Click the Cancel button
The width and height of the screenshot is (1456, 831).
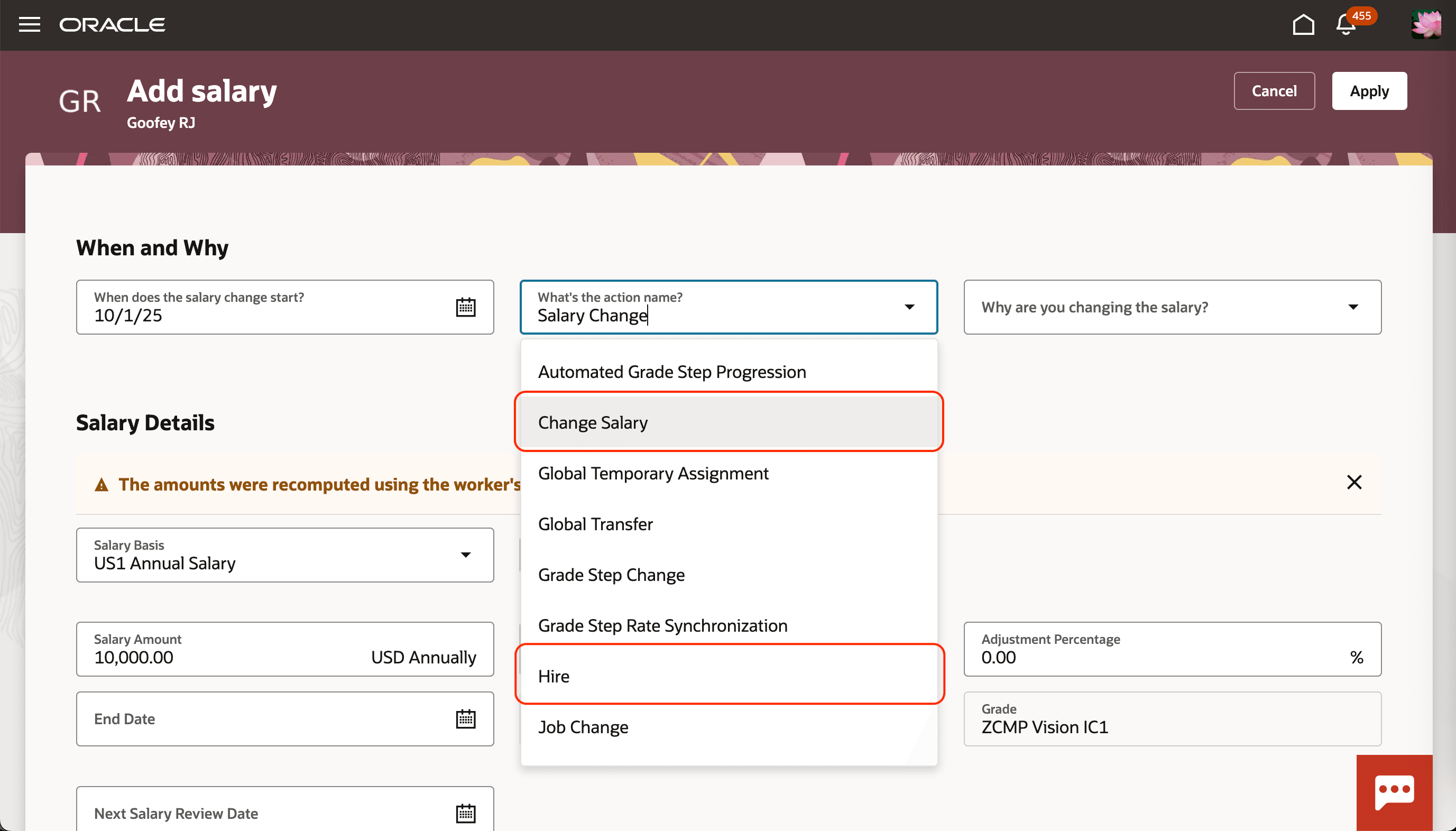click(x=1274, y=90)
